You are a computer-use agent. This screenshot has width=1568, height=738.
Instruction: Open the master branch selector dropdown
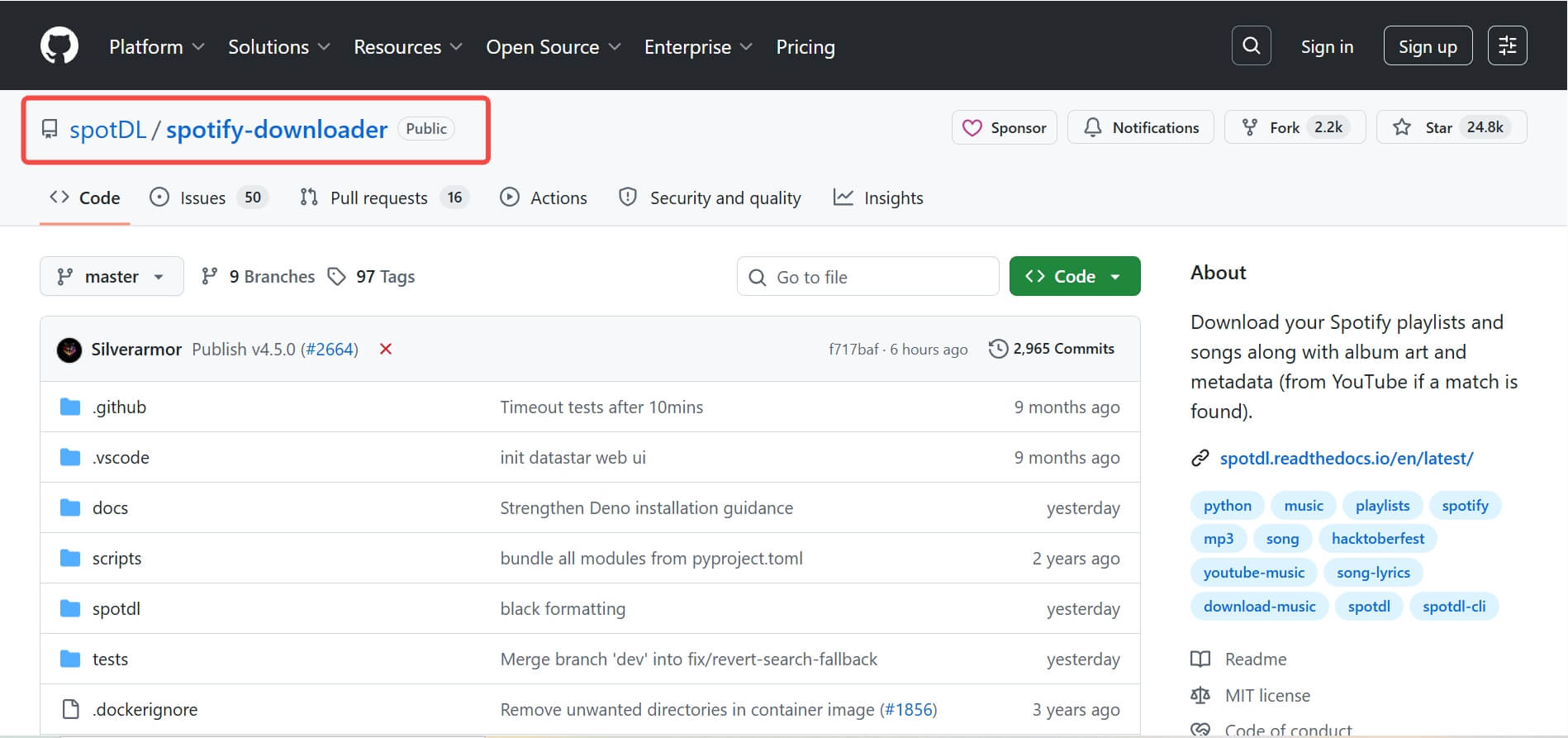(x=112, y=276)
